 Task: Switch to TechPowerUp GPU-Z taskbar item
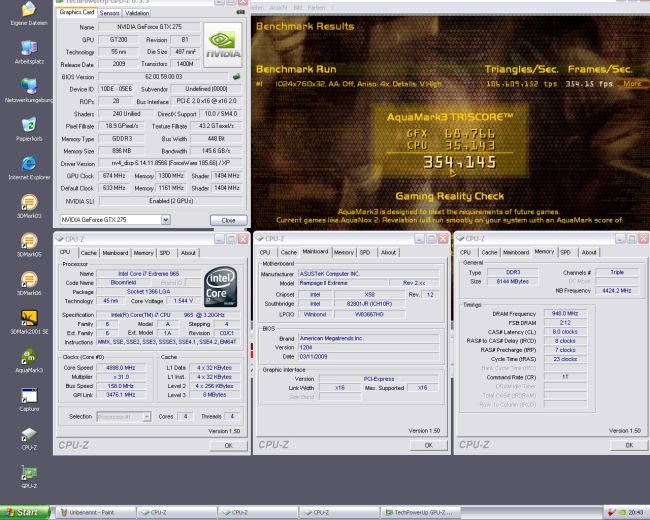(x=420, y=513)
